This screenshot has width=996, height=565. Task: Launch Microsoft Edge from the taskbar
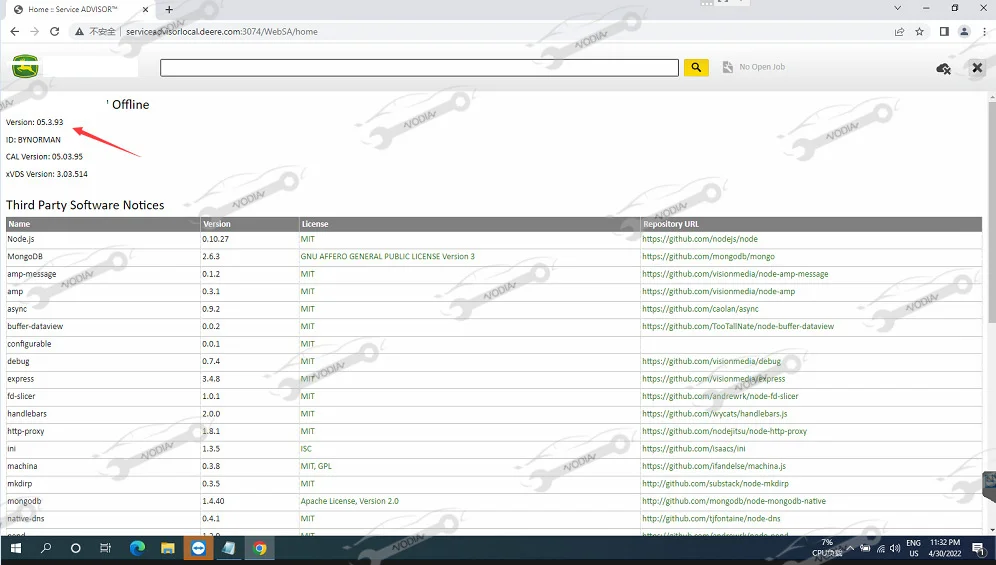(137, 548)
